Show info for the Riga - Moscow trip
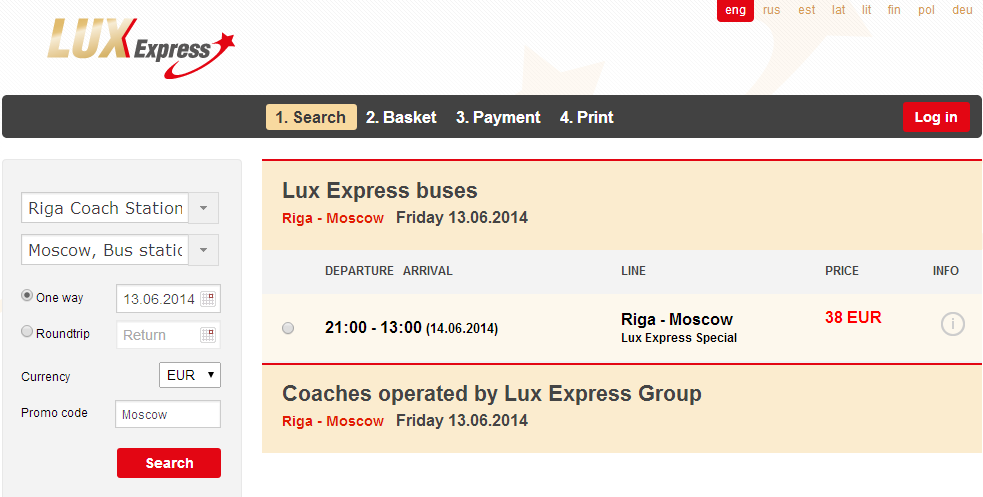 (952, 324)
